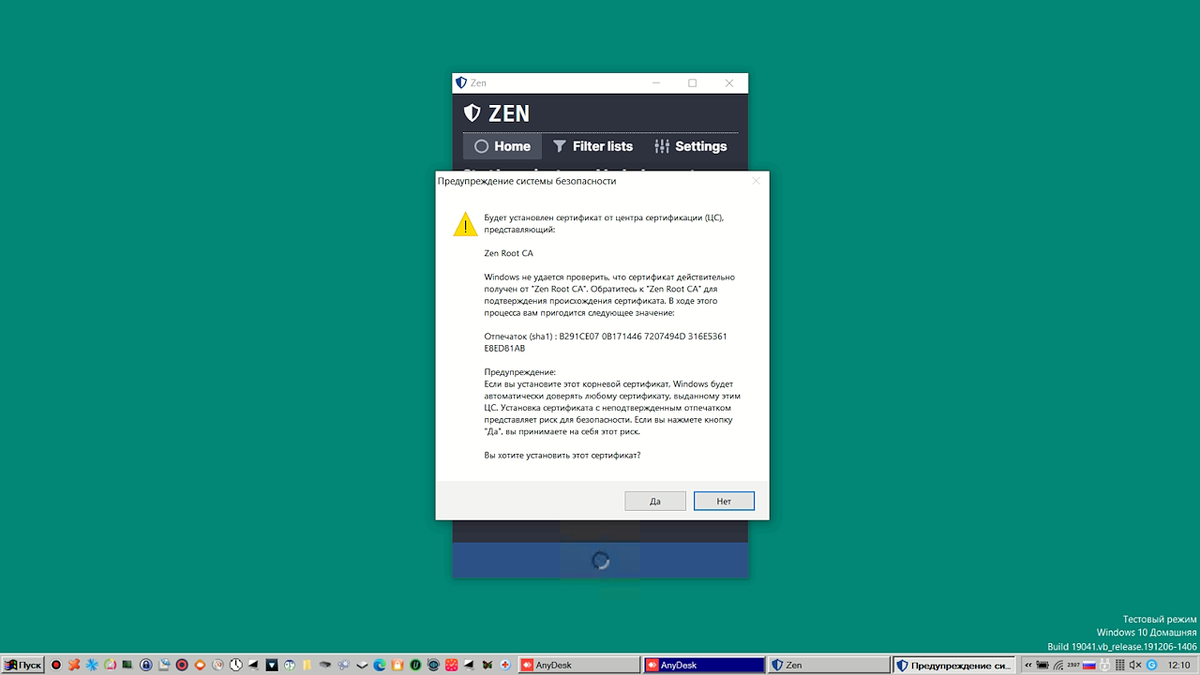This screenshot has width=1200, height=675.
Task: Switch input language via Russian flag
Action: tap(1089, 665)
